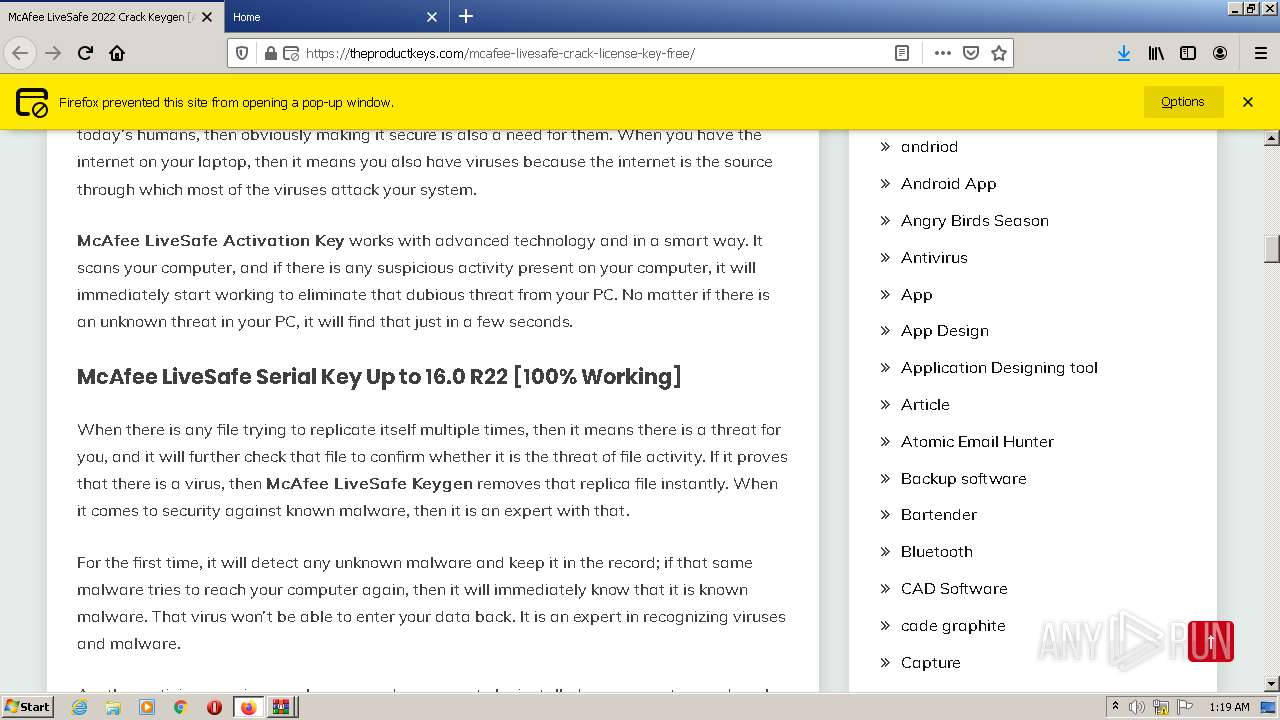This screenshot has width=1280, height=720.
Task: Show sidebars panel
Action: pyautogui.click(x=1188, y=53)
